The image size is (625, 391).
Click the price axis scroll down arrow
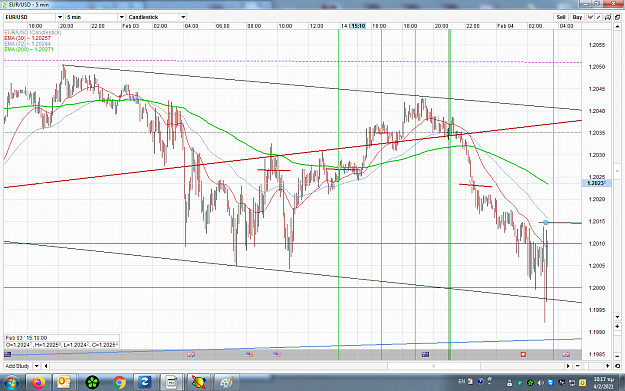[617, 317]
